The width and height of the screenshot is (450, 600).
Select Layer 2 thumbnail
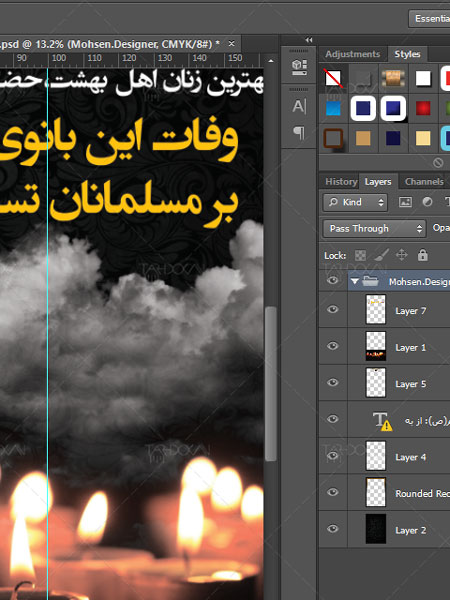[x=376, y=529]
